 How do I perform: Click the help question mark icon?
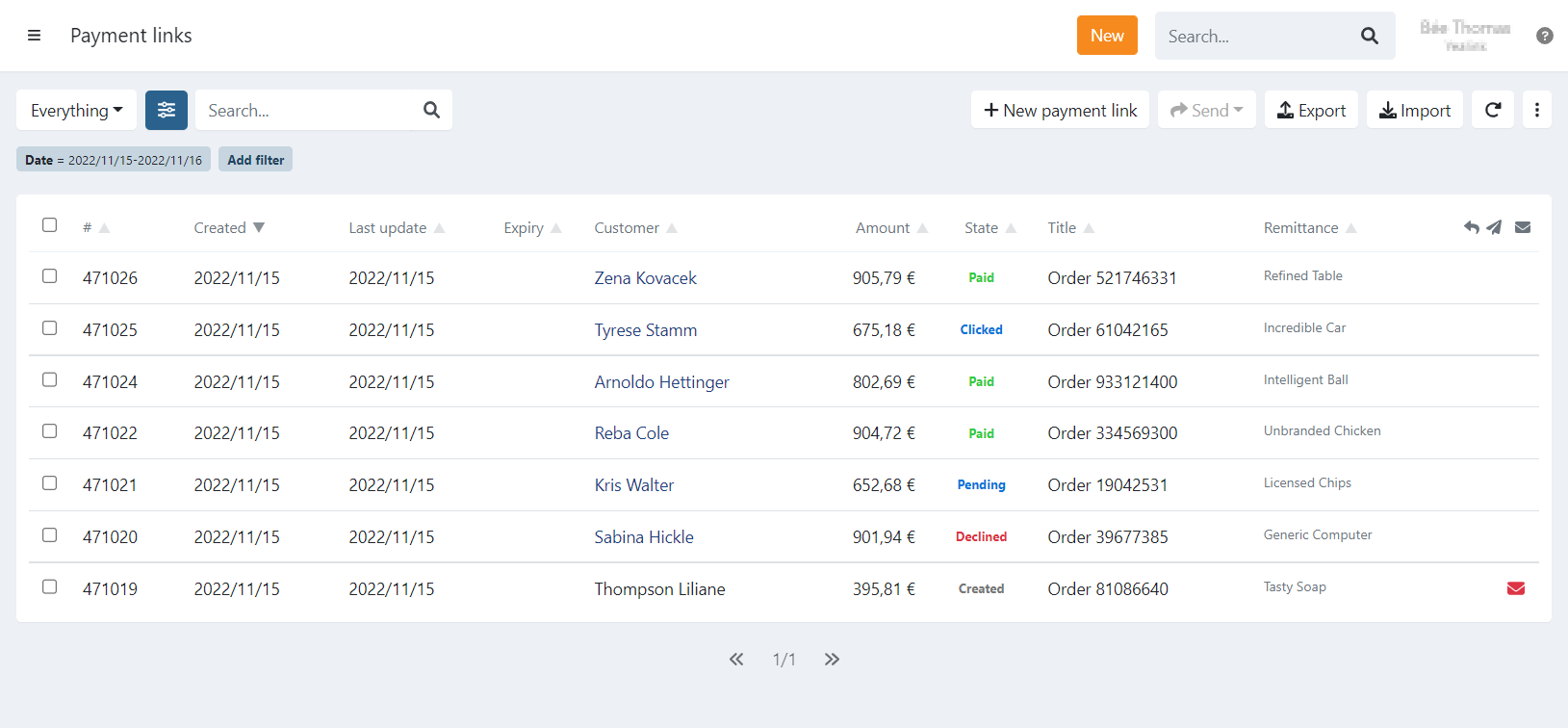pyautogui.click(x=1544, y=36)
